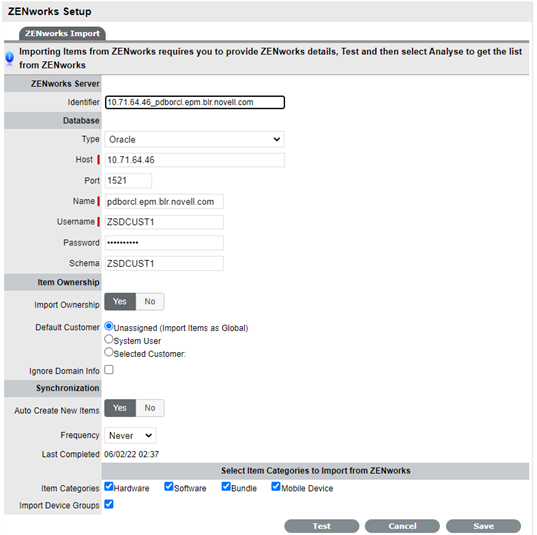Open the database Type dropdown showing Oracle
This screenshot has width=537, height=535.
[x=194, y=139]
